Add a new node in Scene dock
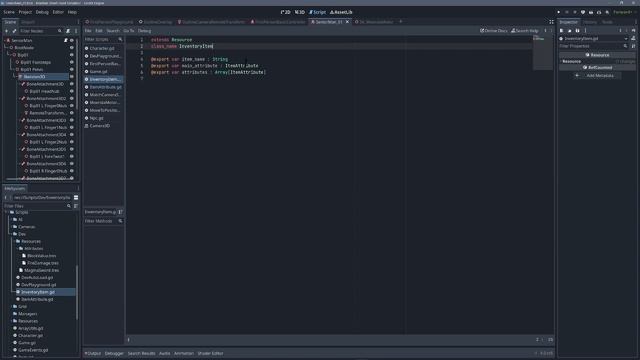 pyautogui.click(x=7, y=31)
